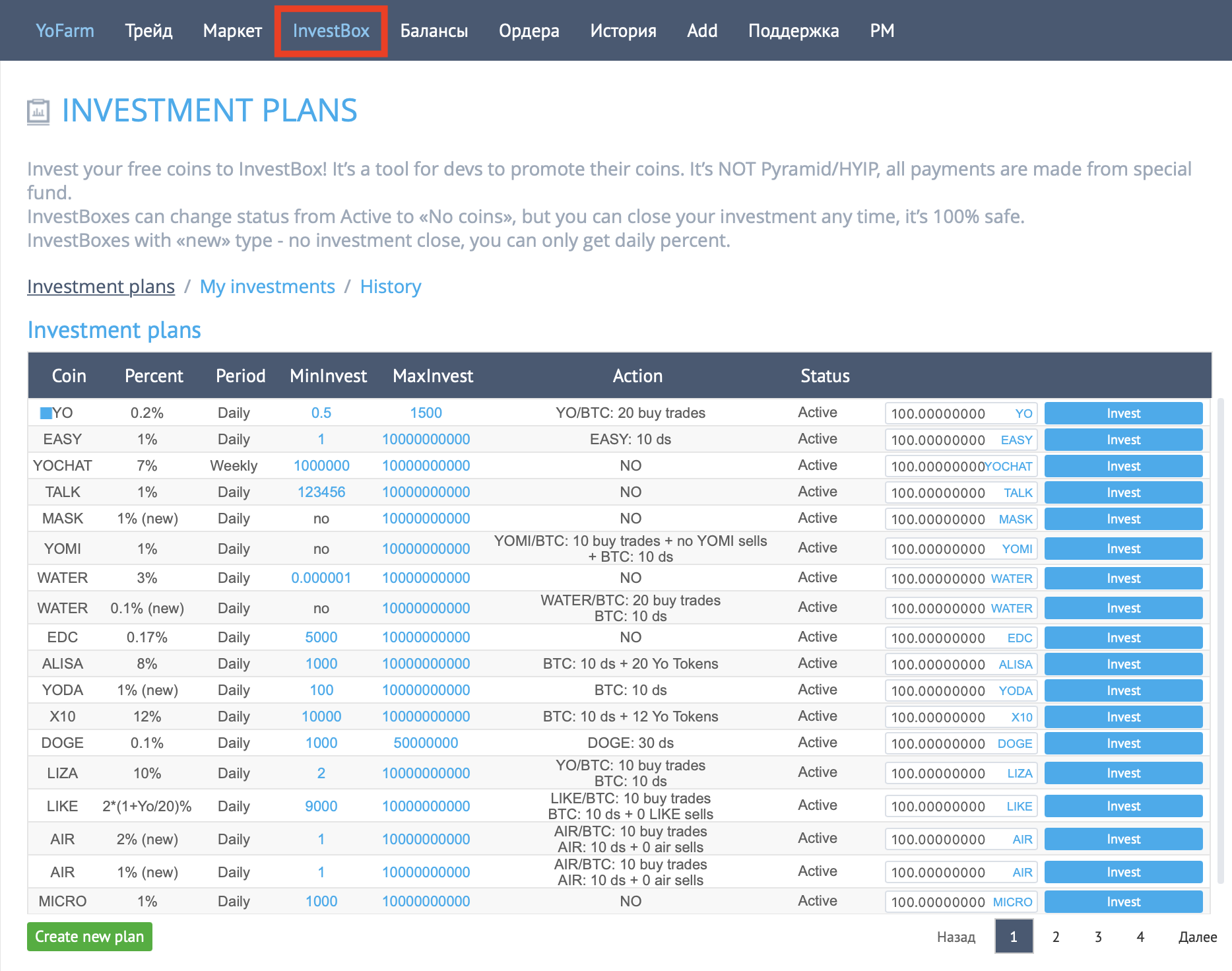Image resolution: width=1232 pixels, height=971 pixels.
Task: Click the LIKE amount input field
Action: click(x=961, y=806)
